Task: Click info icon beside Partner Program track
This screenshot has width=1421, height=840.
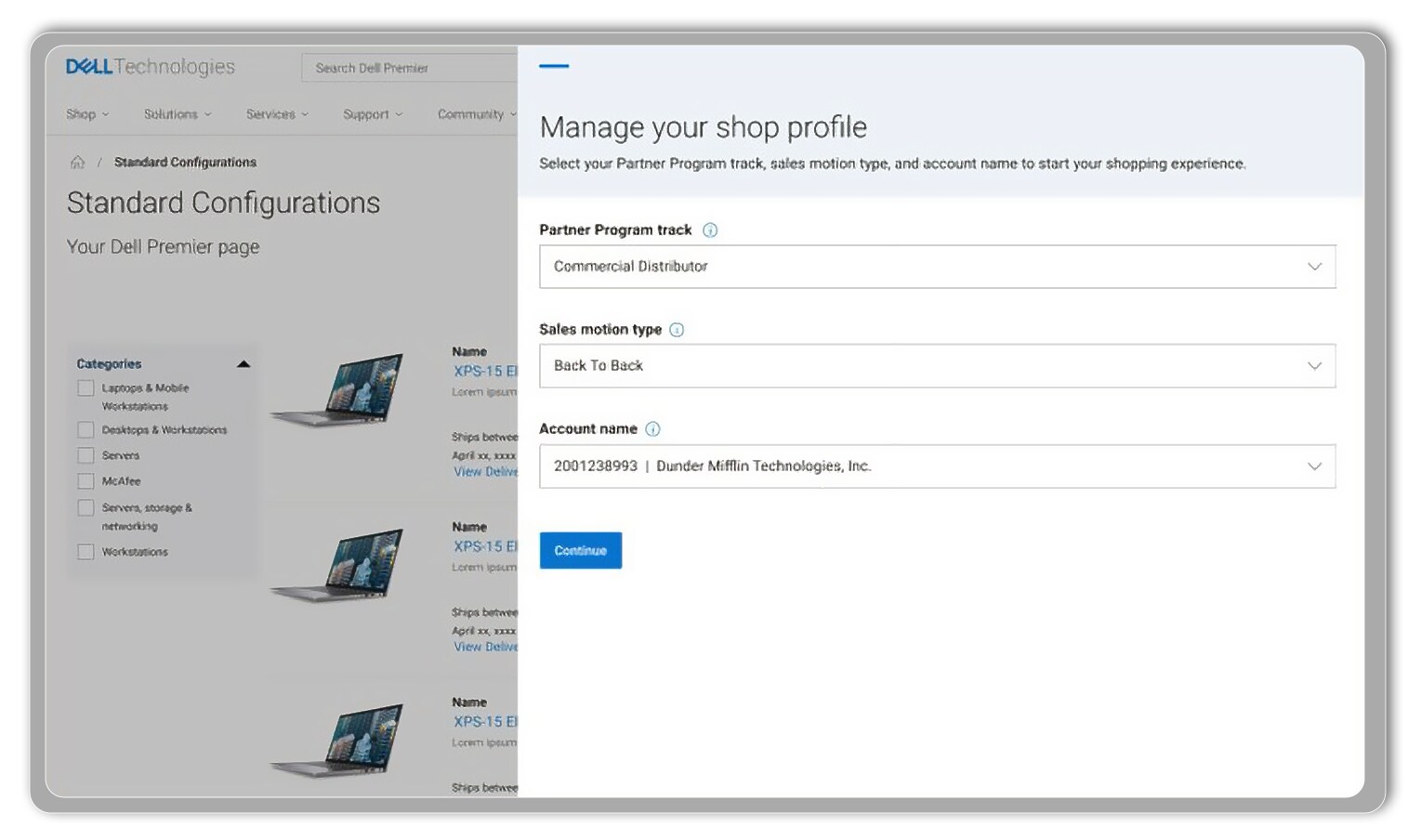Action: 710,230
